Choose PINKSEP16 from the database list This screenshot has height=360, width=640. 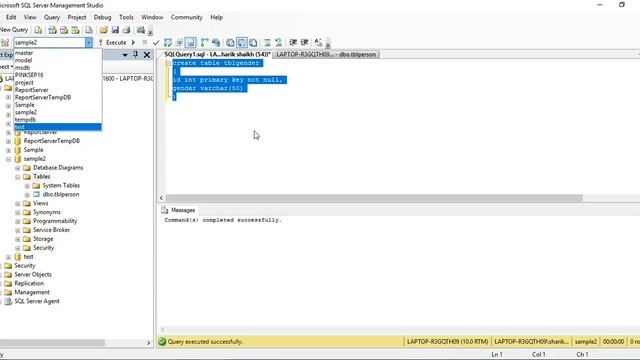click(58, 75)
